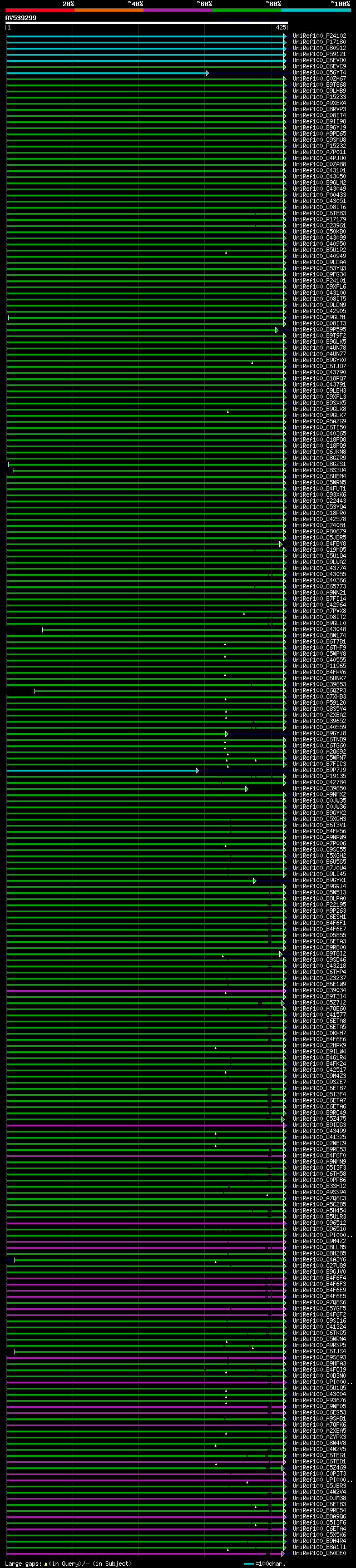This screenshot has width=356, height=1568.
Task: Select hit label UniRef100_B9GYK2
Action: [319, 813]
